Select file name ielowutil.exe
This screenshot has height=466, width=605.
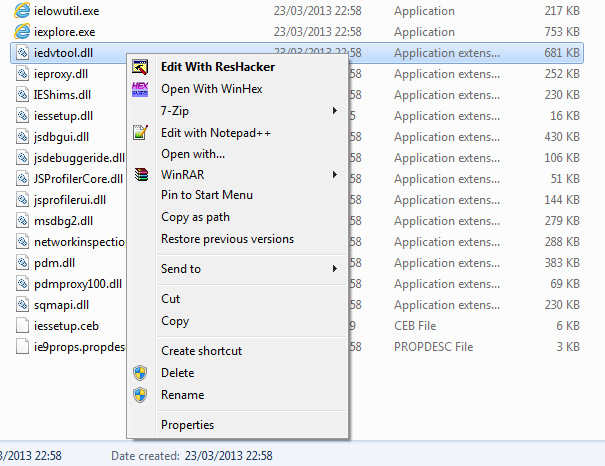(x=66, y=11)
